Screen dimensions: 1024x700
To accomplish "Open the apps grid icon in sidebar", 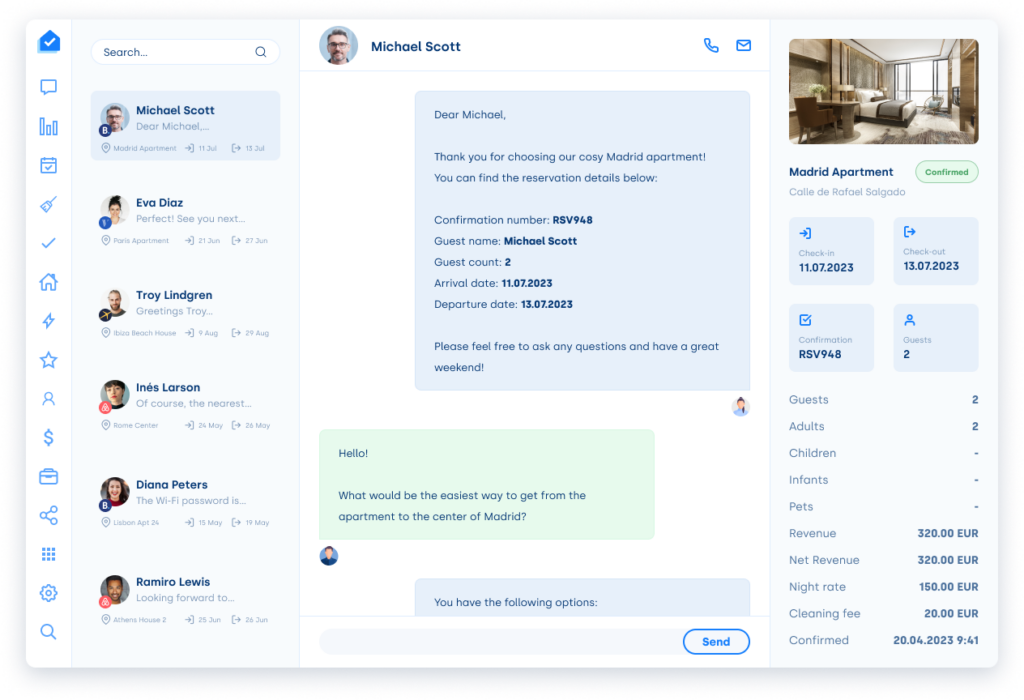I will [47, 554].
